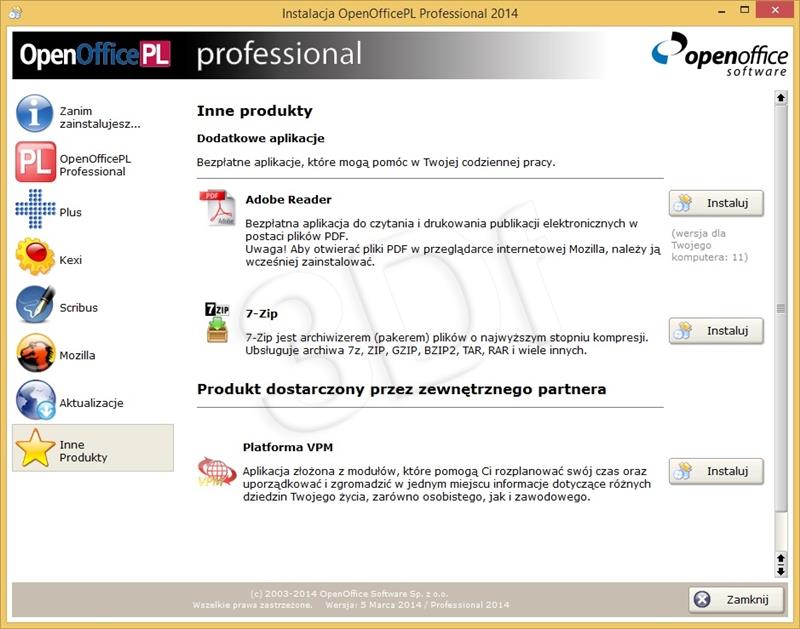Close the window with the red X

pos(775,10)
